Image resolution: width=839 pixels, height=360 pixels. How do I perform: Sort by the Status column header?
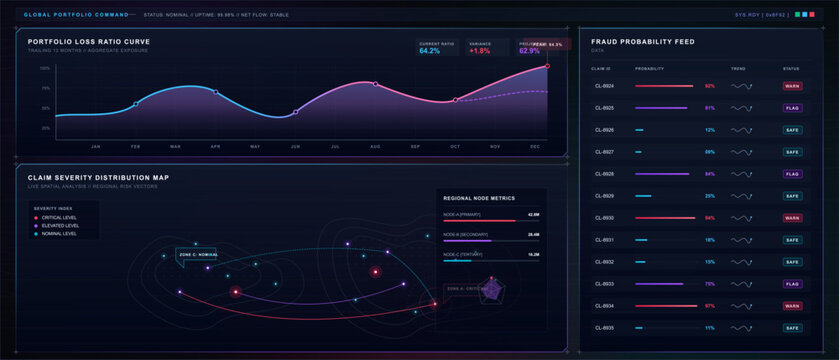pyautogui.click(x=791, y=69)
